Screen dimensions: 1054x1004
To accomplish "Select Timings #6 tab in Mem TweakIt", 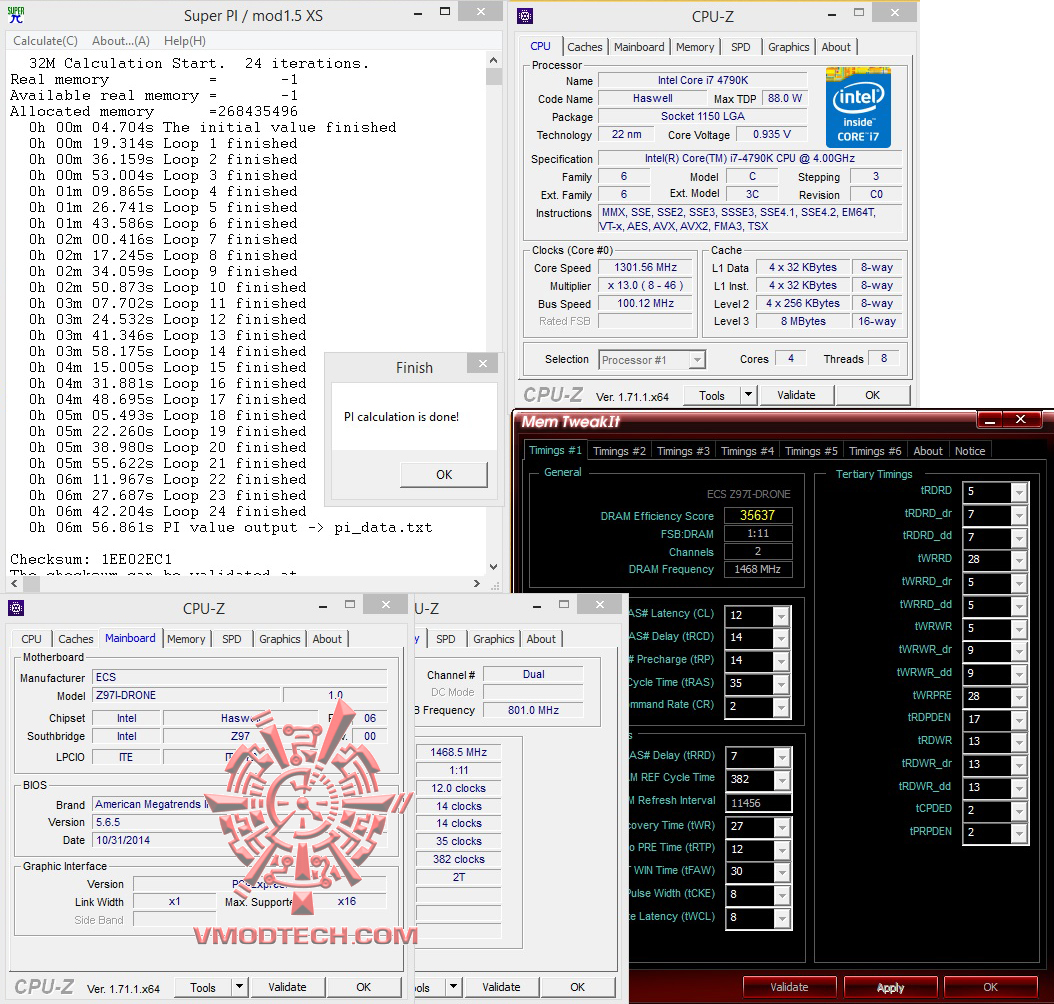I will coord(875,451).
